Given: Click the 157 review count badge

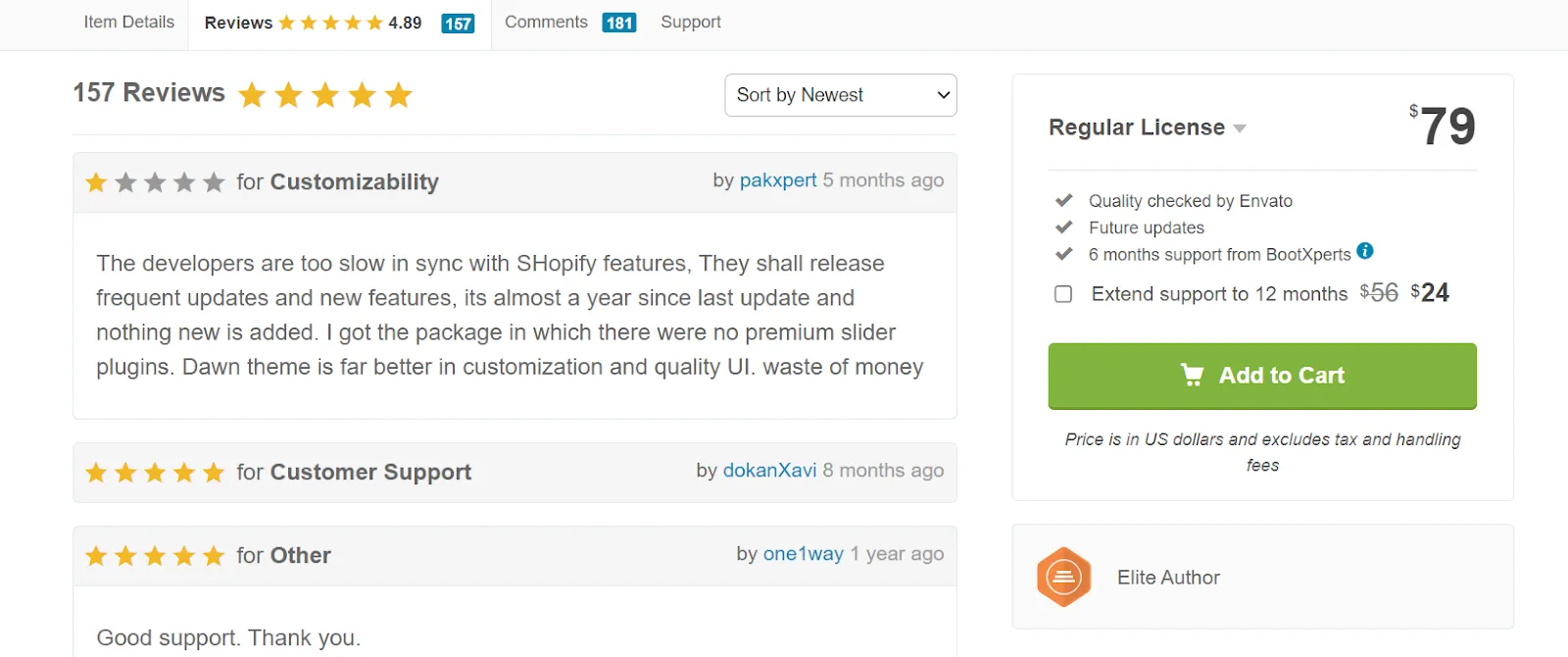Looking at the screenshot, I should [458, 24].
